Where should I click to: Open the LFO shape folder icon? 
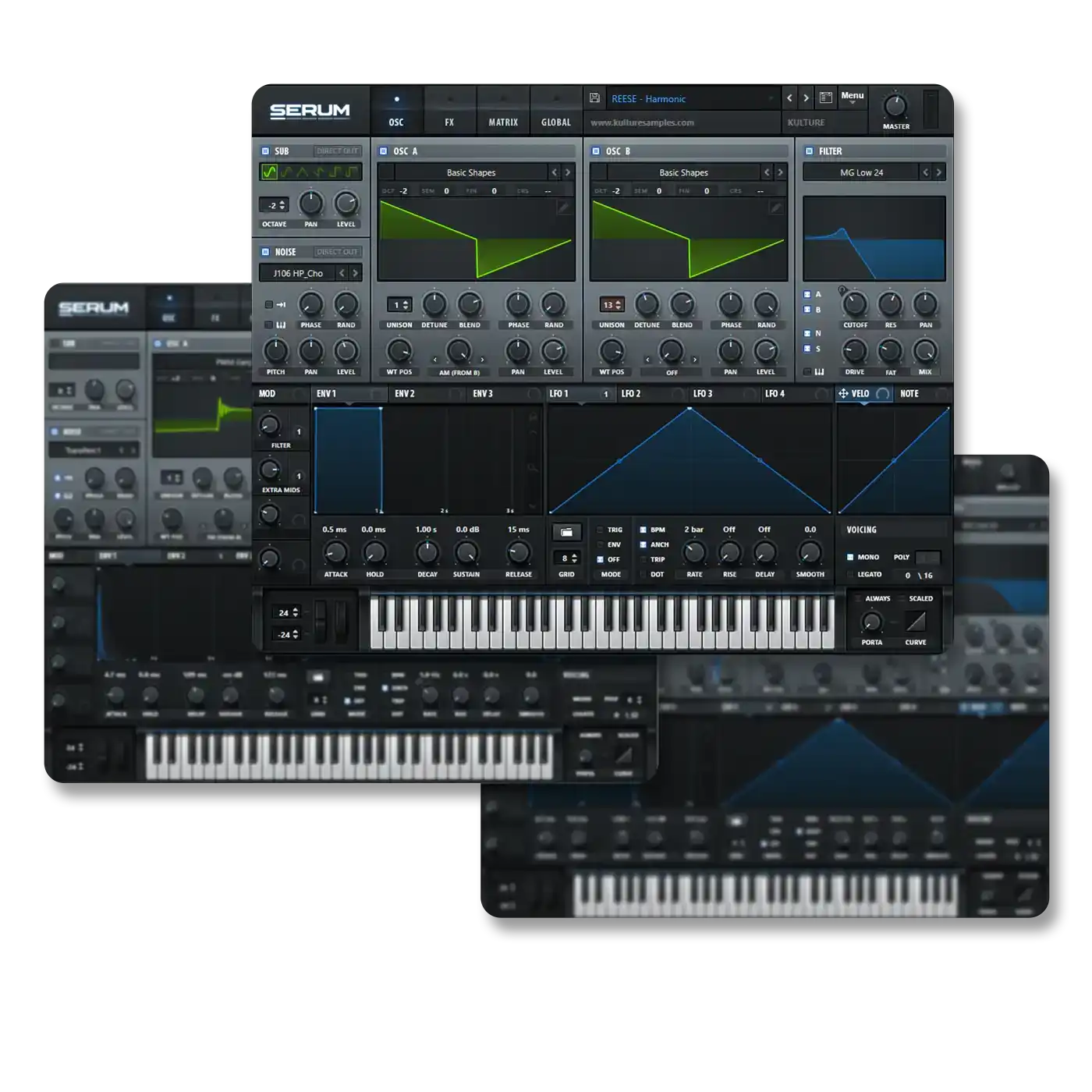(566, 532)
